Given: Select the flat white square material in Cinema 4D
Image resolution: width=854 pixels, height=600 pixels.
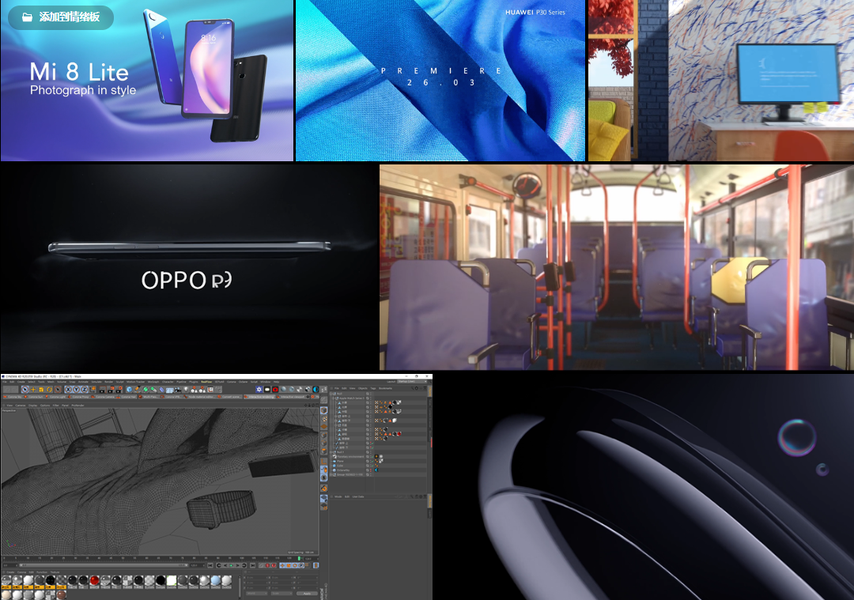Looking at the screenshot, I should coord(172,580).
